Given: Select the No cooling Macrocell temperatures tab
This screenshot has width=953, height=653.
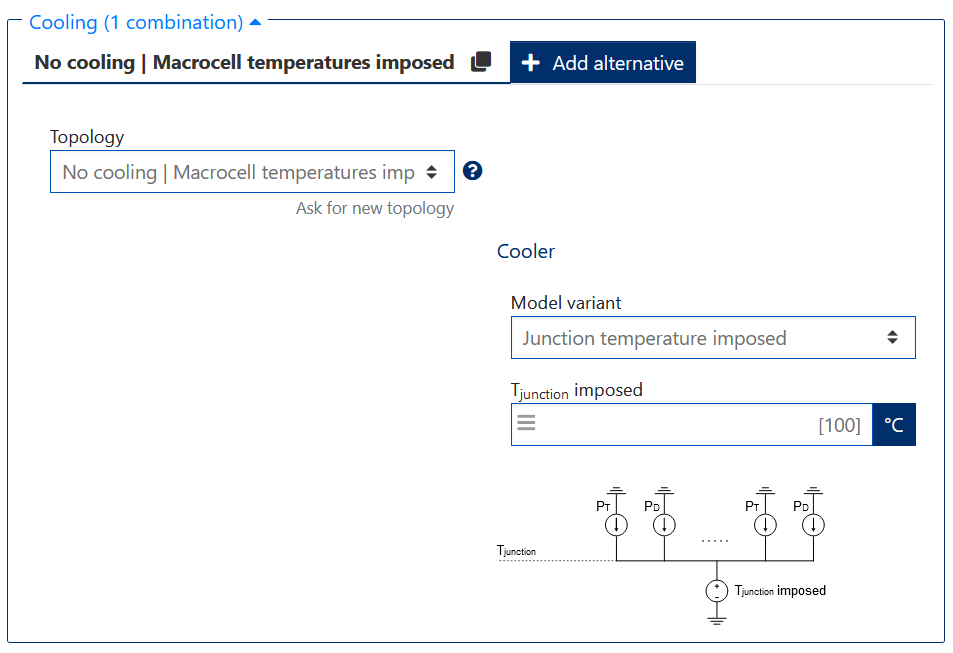Looking at the screenshot, I should 244,62.
